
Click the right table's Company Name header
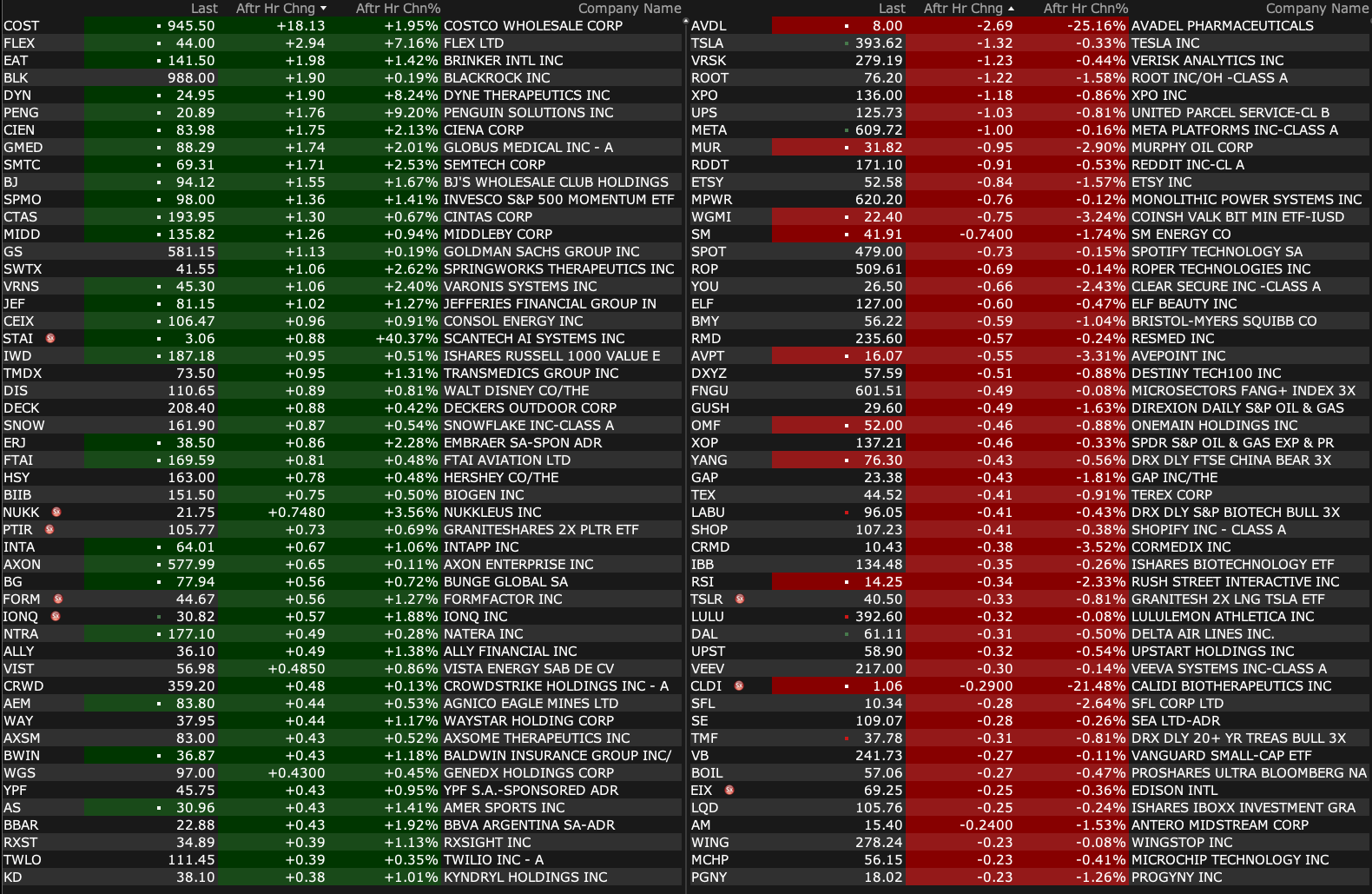tap(1316, 9)
